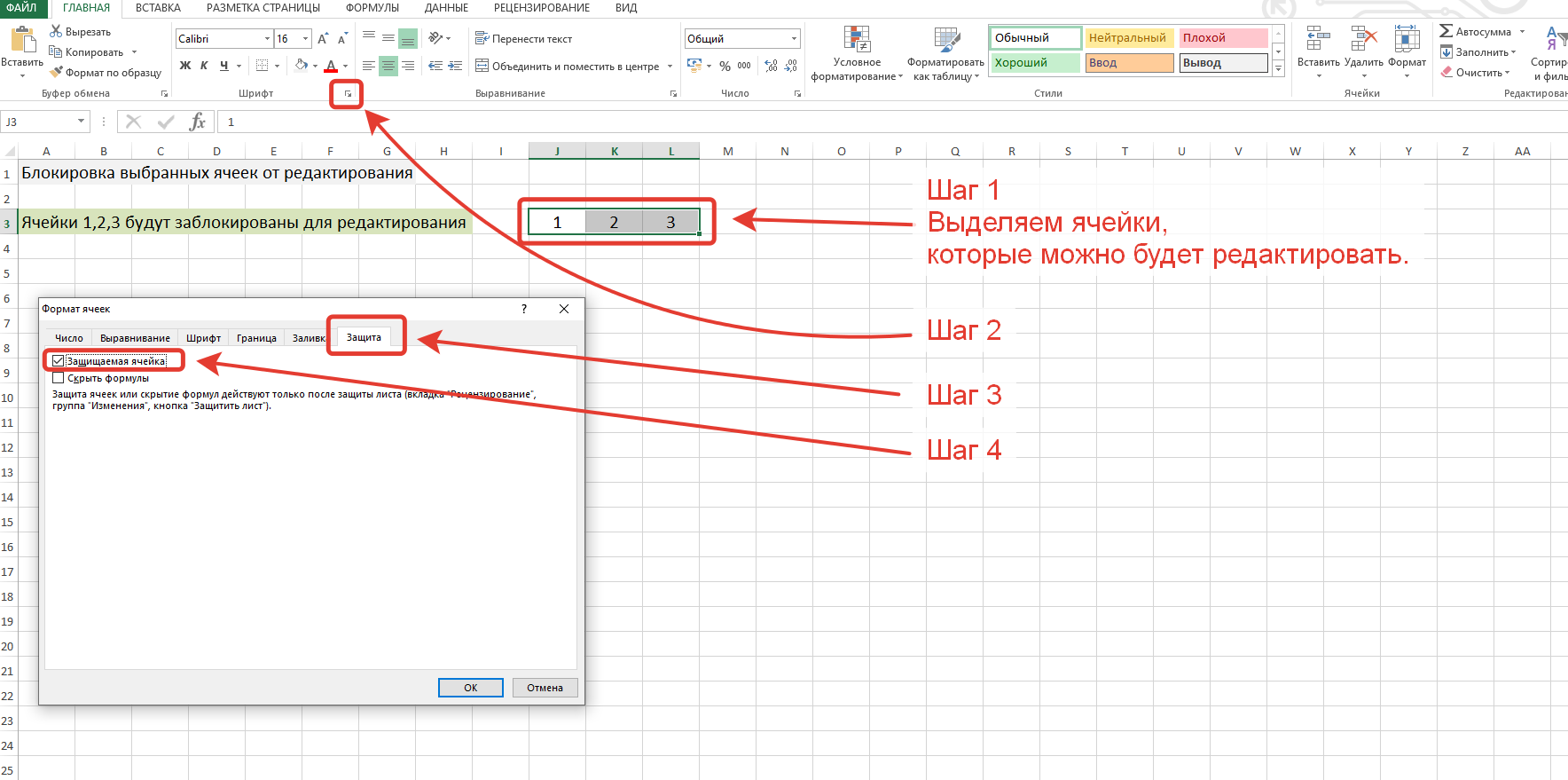Open Выравнивание tab in Формат ячеек dialog
Viewport: 1568px width, 780px height.
(x=135, y=338)
